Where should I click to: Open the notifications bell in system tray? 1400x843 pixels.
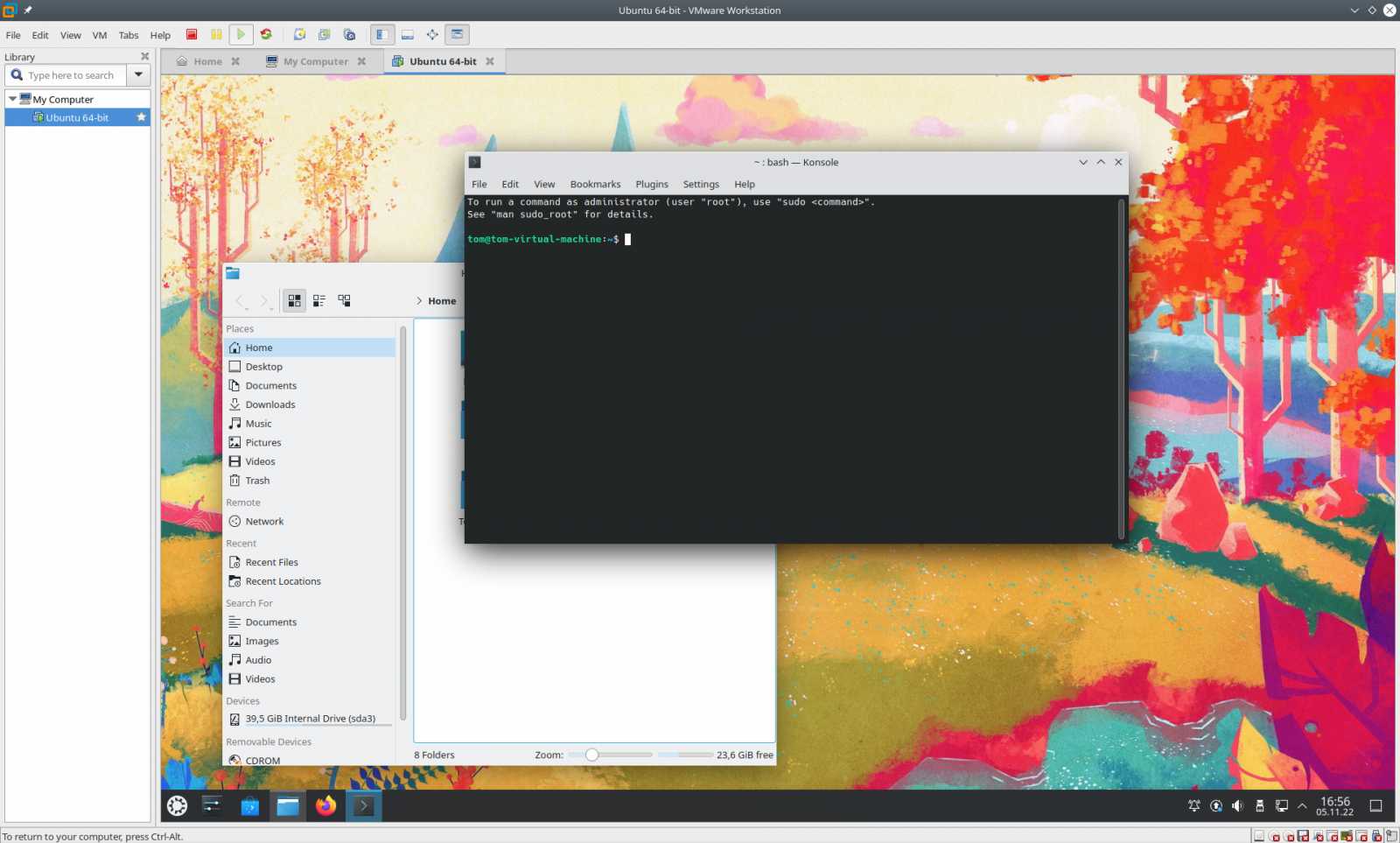pyautogui.click(x=1194, y=806)
